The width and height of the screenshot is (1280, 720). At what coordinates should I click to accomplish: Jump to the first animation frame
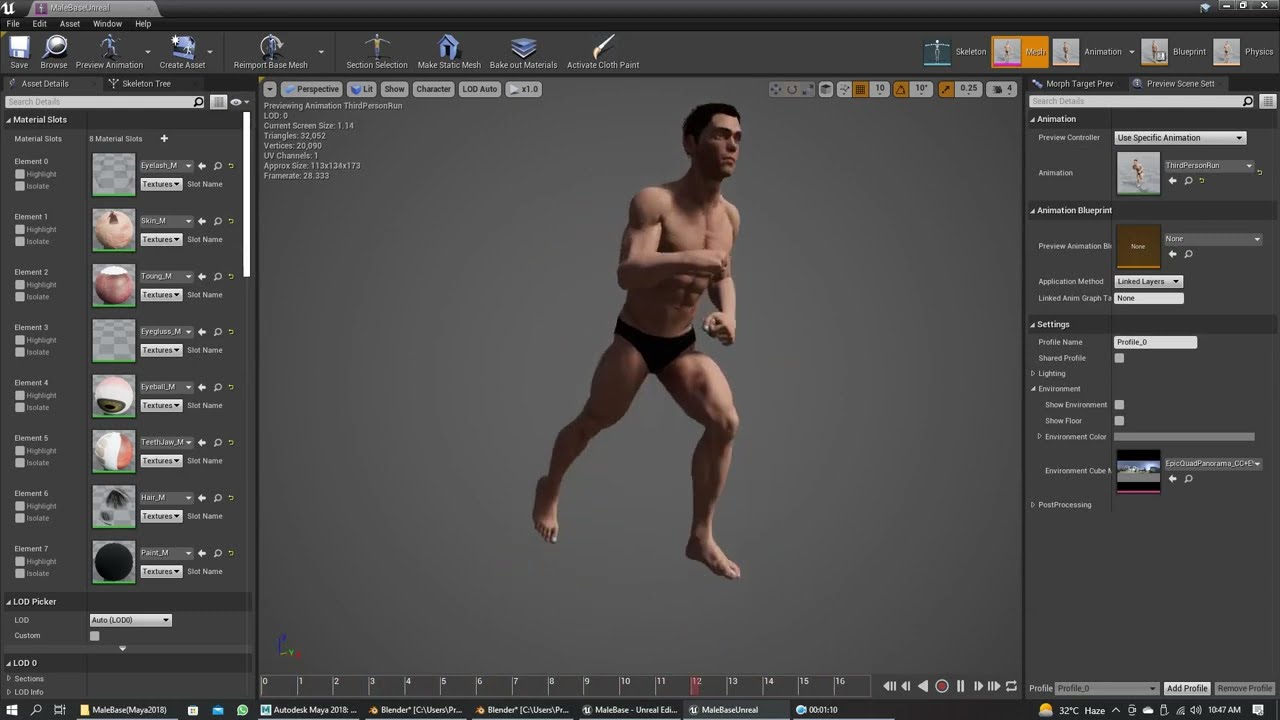tap(889, 686)
